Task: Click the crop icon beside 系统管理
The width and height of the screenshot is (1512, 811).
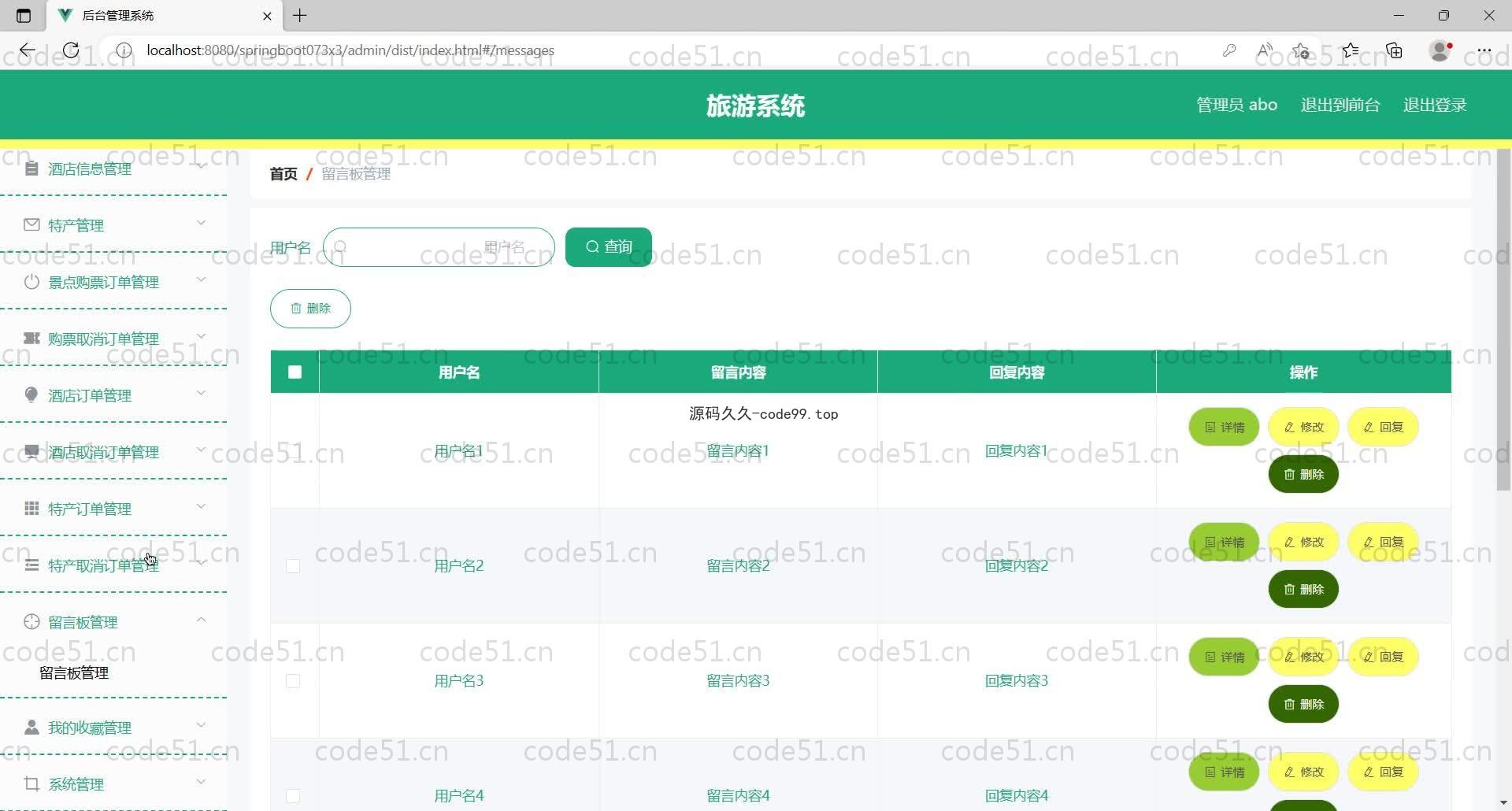Action: (x=31, y=784)
